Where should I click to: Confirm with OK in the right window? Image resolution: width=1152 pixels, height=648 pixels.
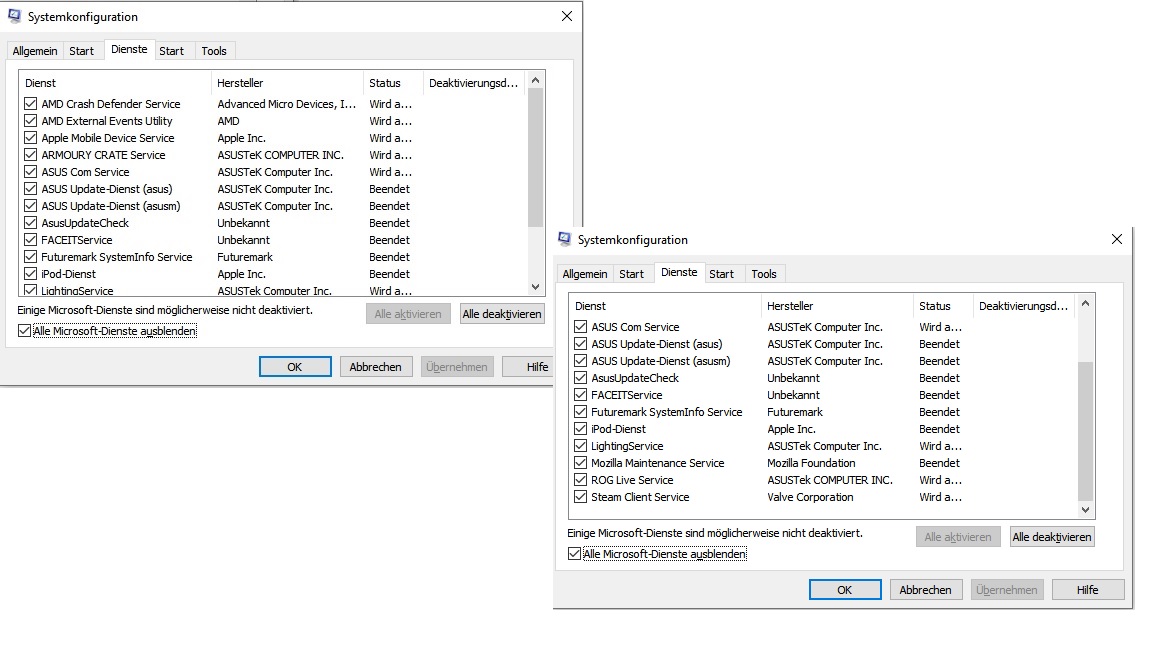(845, 589)
